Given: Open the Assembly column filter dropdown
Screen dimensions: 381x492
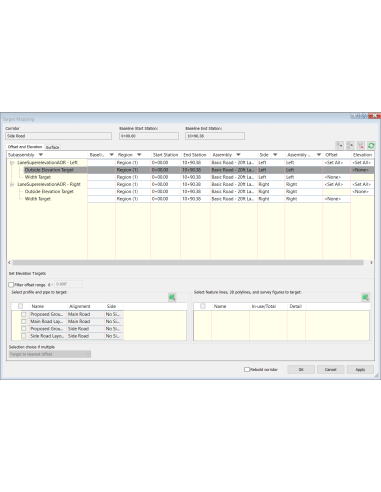Looking at the screenshot, I should coord(238,155).
